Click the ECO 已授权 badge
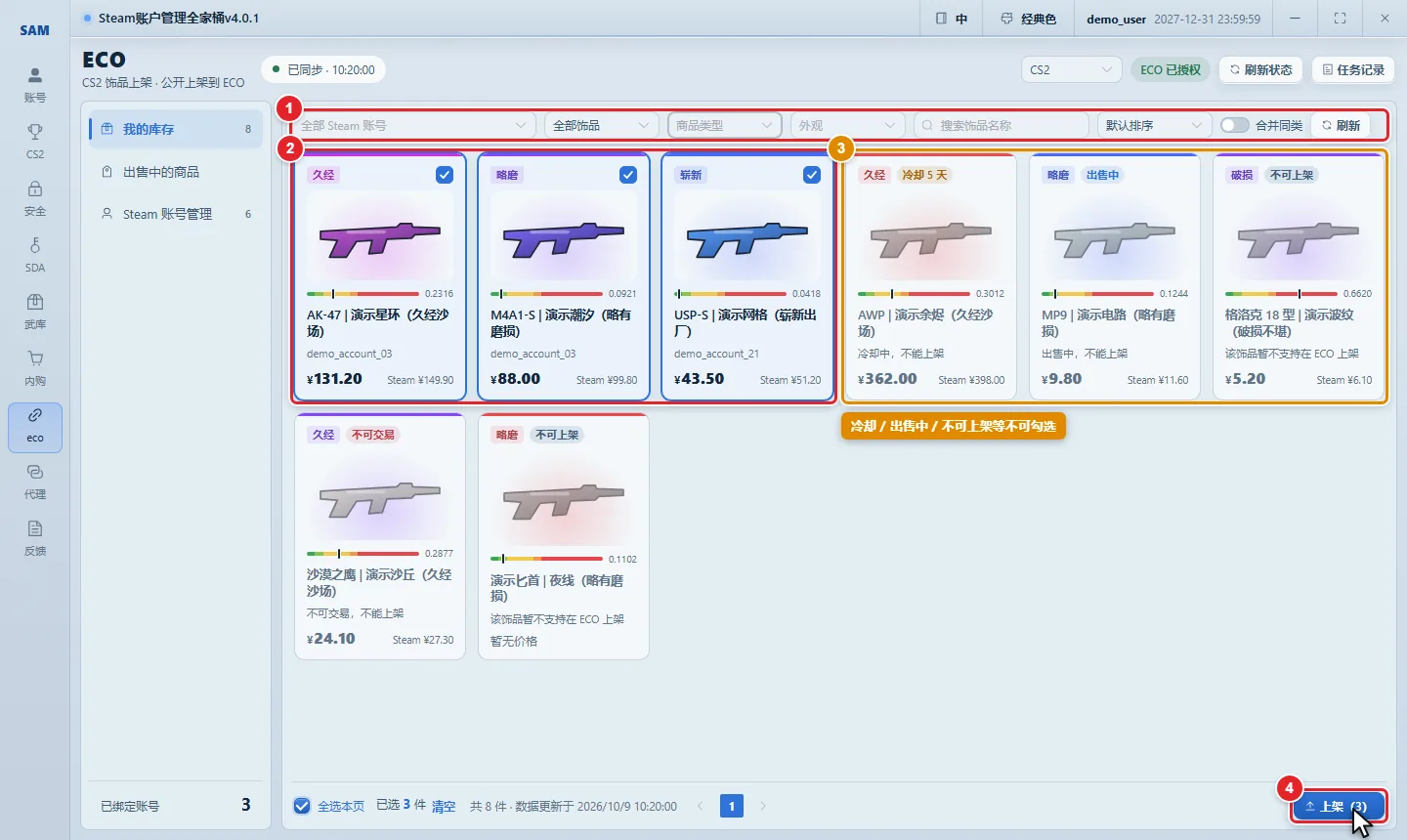The height and width of the screenshot is (840, 1407). coord(1171,69)
